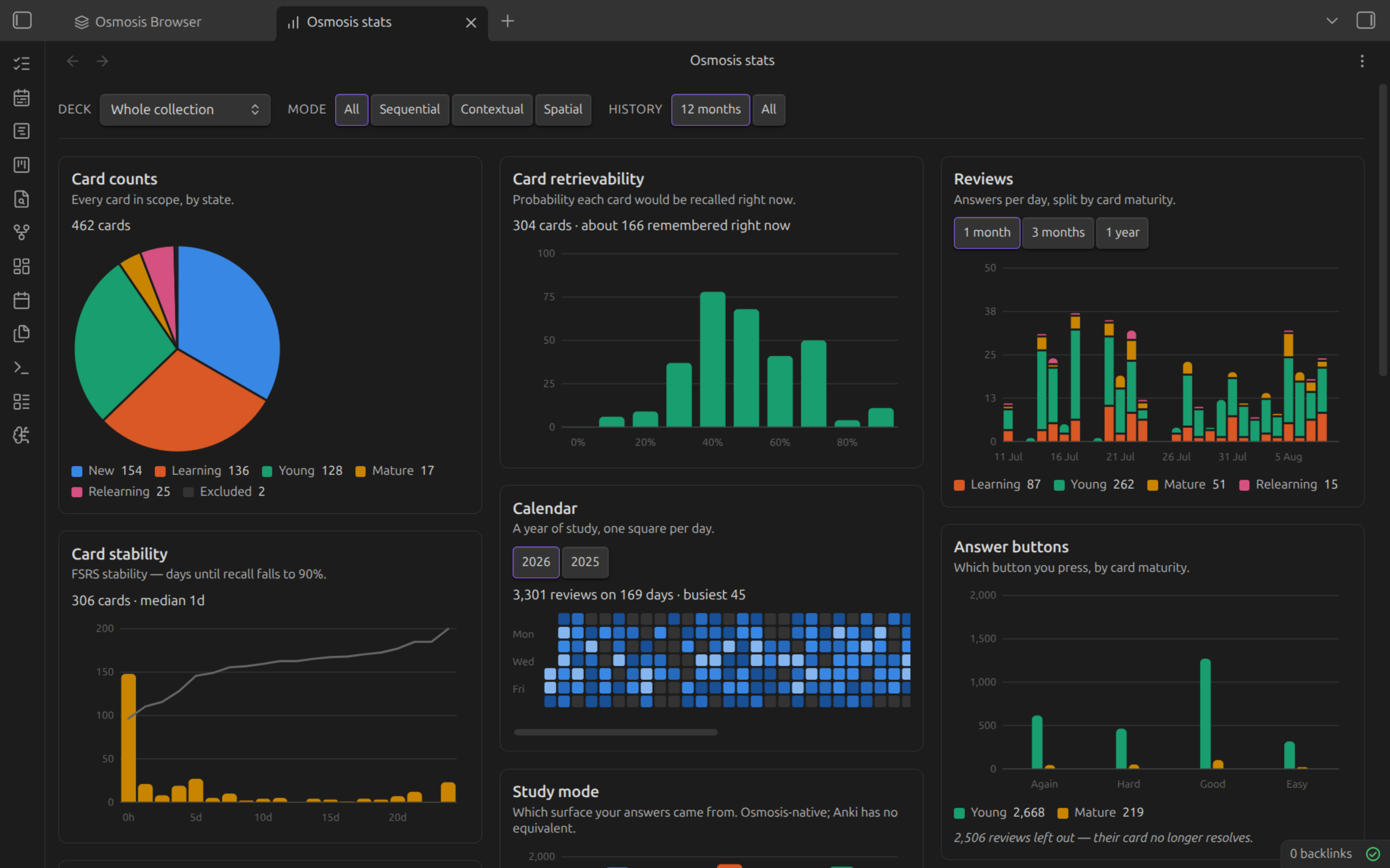The image size is (1390, 868).
Task: Open the text note icon in ribbon
Action: click(22, 131)
